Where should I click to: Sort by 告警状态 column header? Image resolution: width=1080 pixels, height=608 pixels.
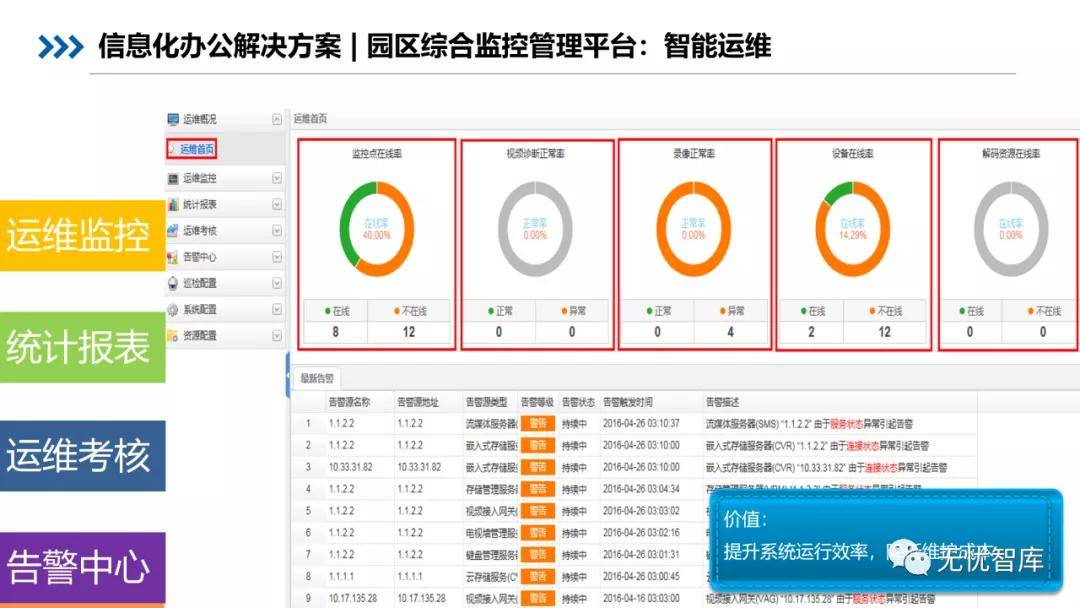pyautogui.click(x=578, y=402)
